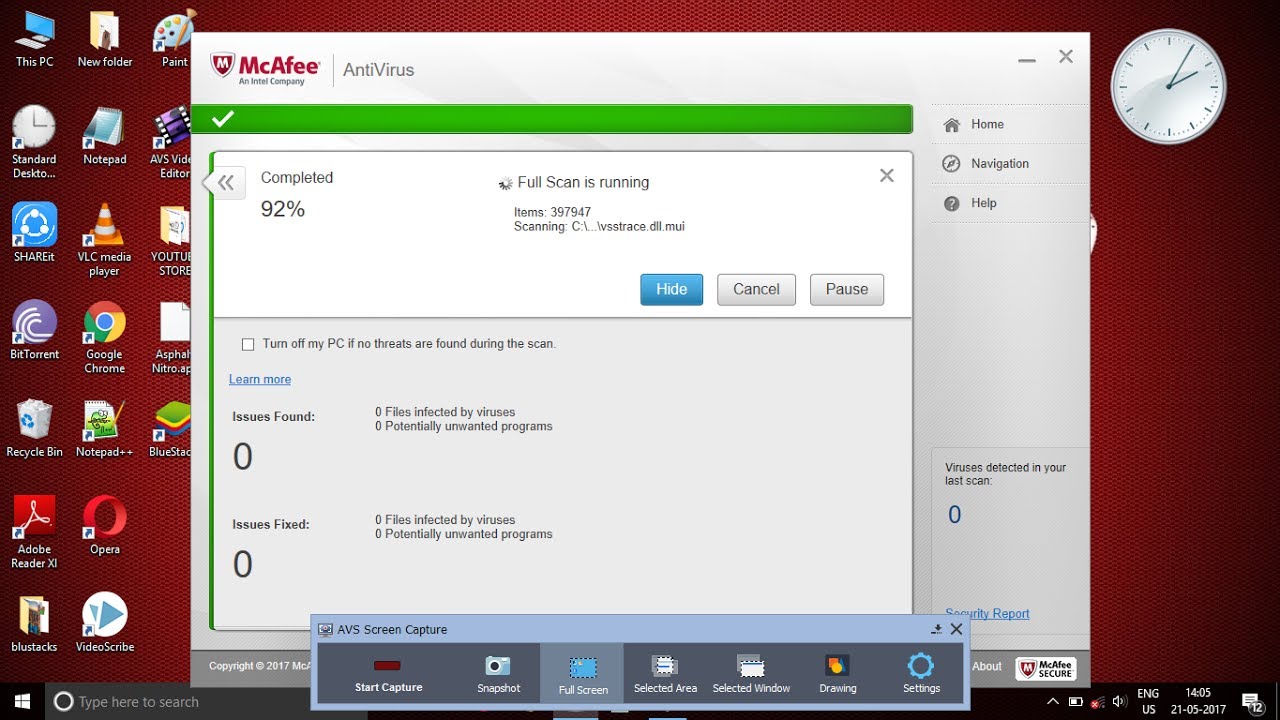This screenshot has height=720, width=1280.
Task: Take a Snapshot in AVS Screen Capture
Action: point(498,675)
